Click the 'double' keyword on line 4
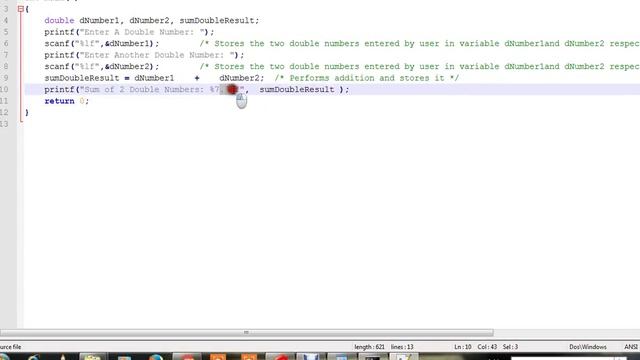 59,20
